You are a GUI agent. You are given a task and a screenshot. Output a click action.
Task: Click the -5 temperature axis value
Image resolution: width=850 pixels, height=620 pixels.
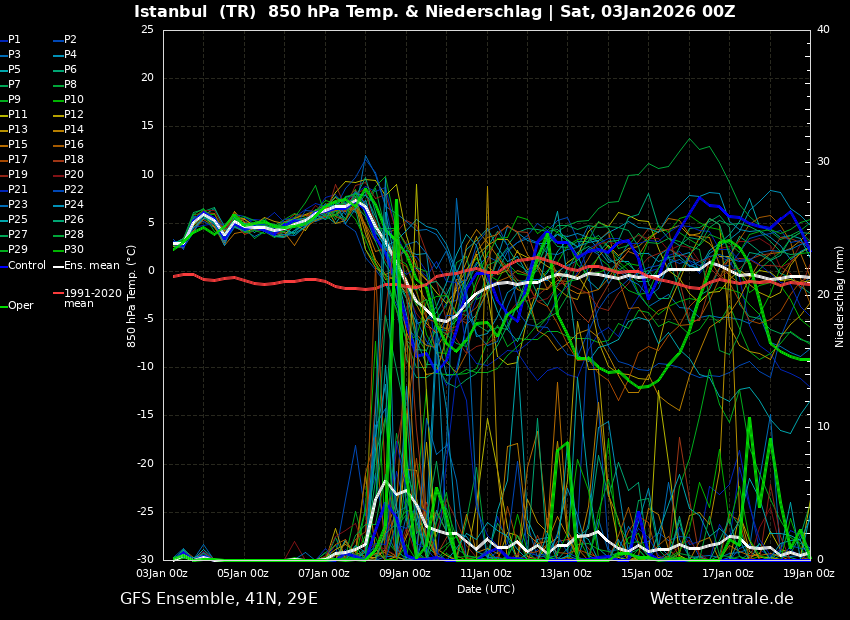pos(149,319)
